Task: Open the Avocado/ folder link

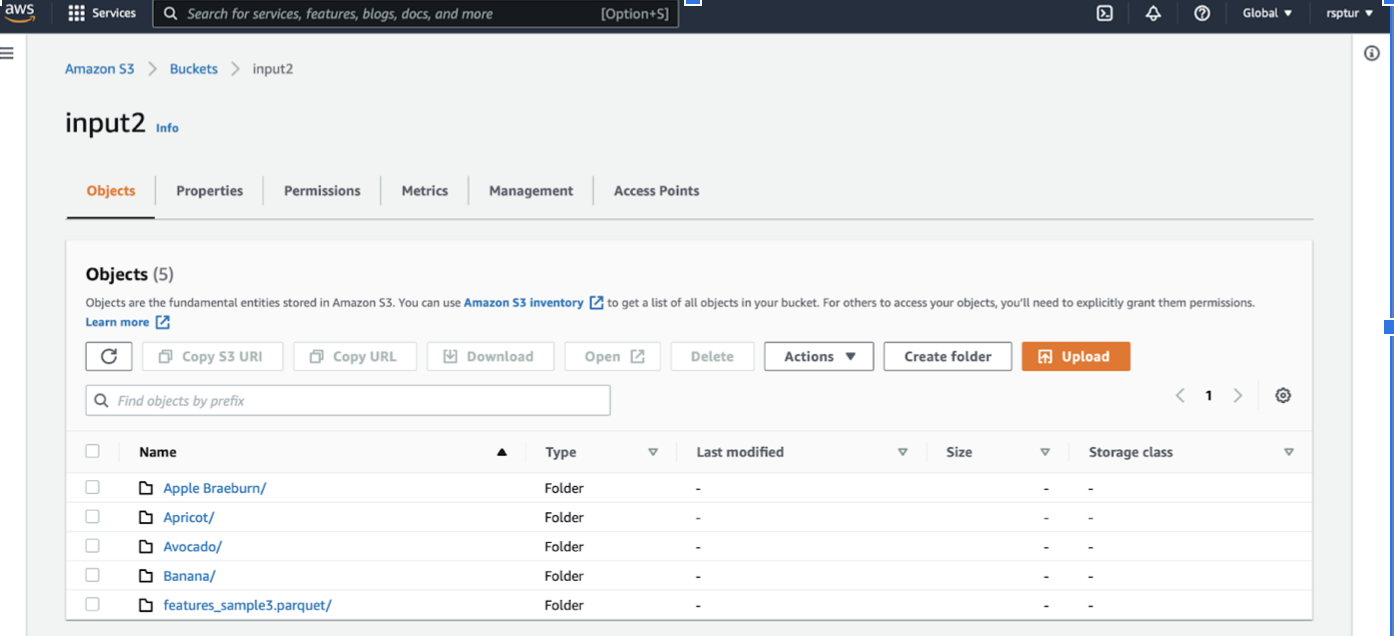Action: [193, 546]
